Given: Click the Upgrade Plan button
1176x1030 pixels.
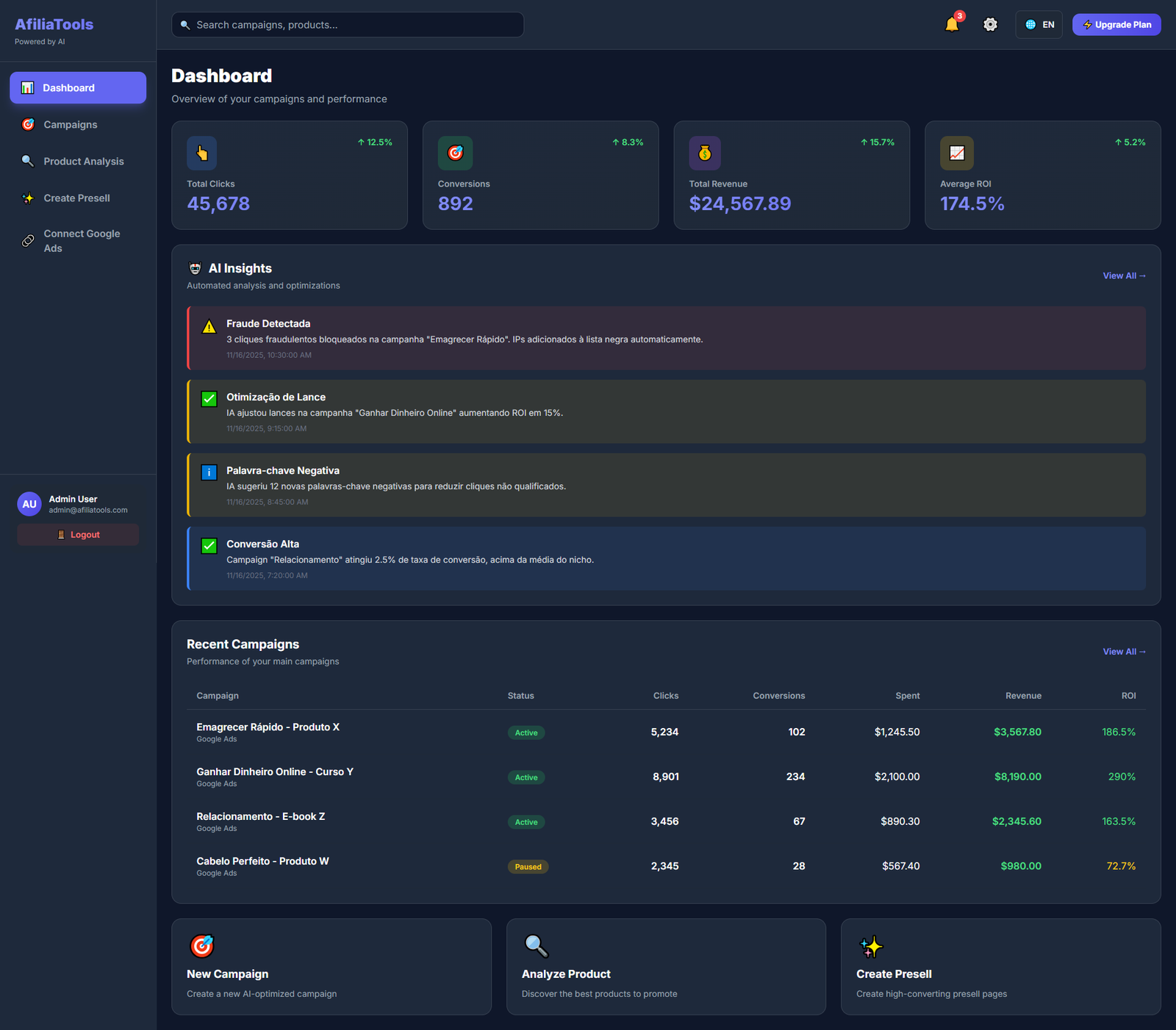Looking at the screenshot, I should click(1116, 24).
